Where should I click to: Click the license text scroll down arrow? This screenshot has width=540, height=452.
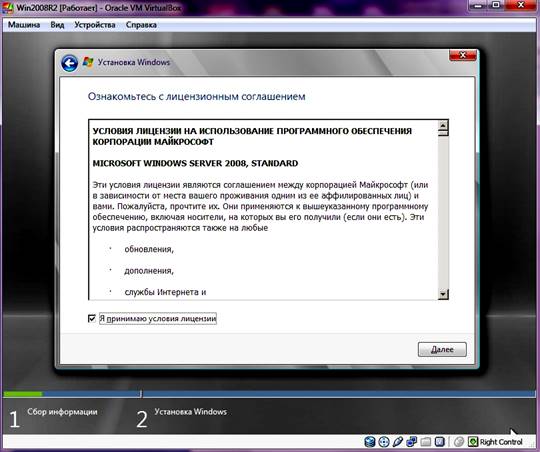click(443, 294)
